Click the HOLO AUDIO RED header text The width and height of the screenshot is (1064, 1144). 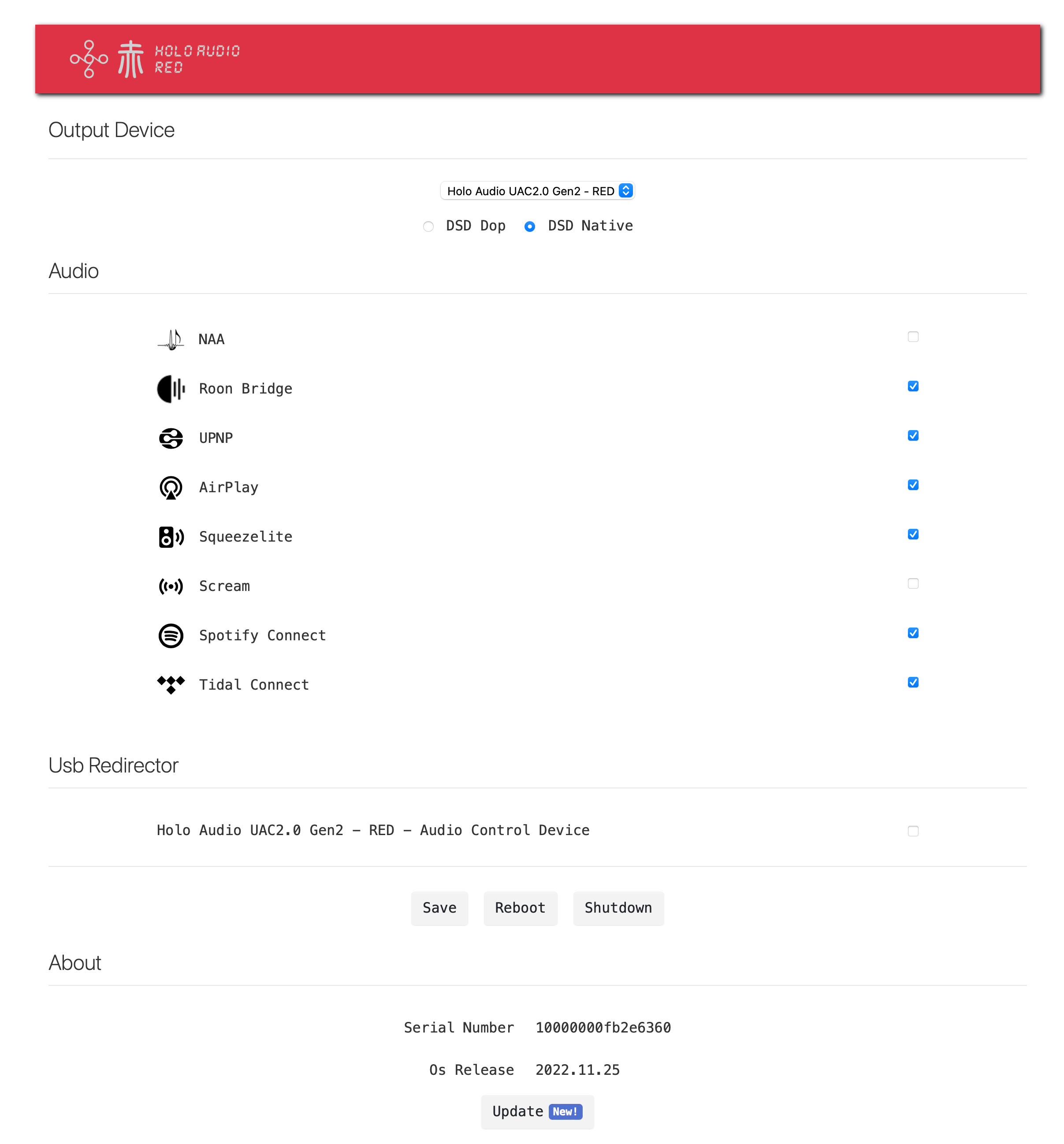point(197,59)
